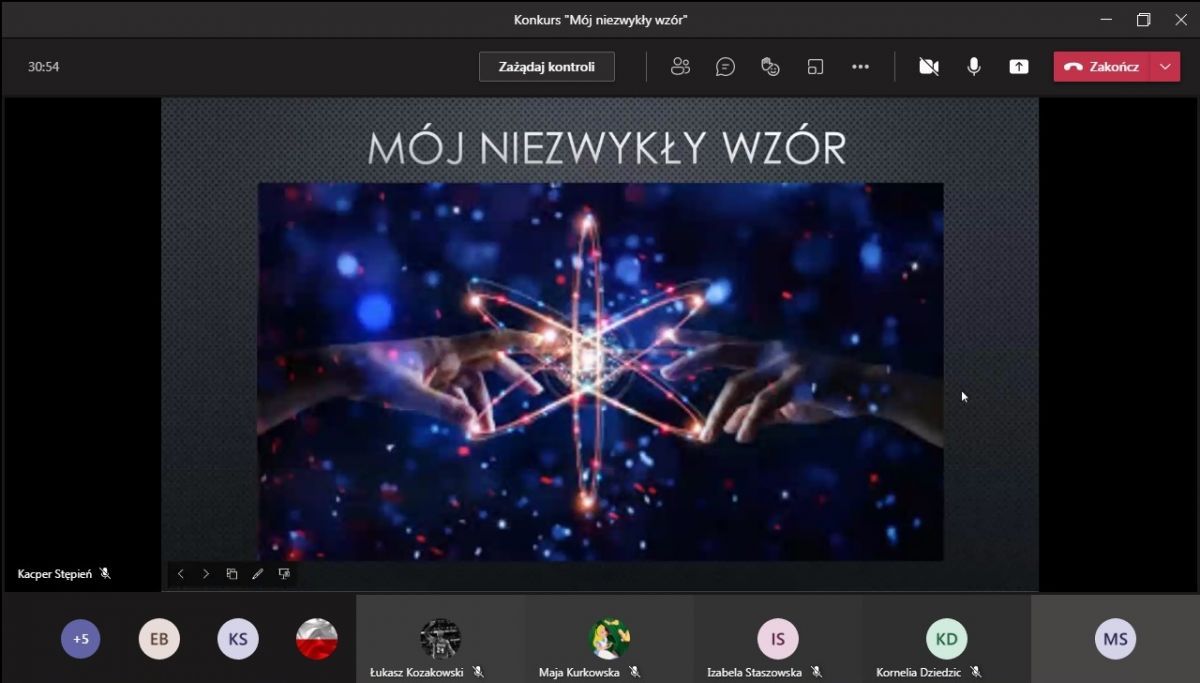Open the more actions ellipsis menu
The image size is (1200, 683).
860,67
